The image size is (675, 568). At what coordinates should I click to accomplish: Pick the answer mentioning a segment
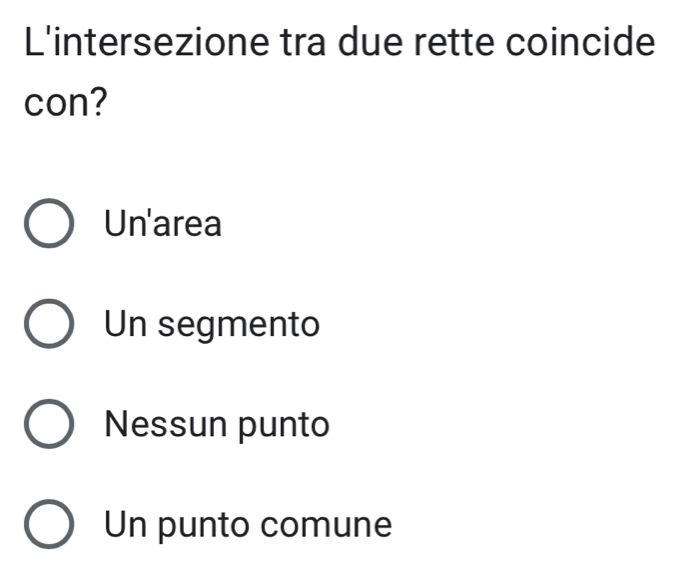coord(47,325)
